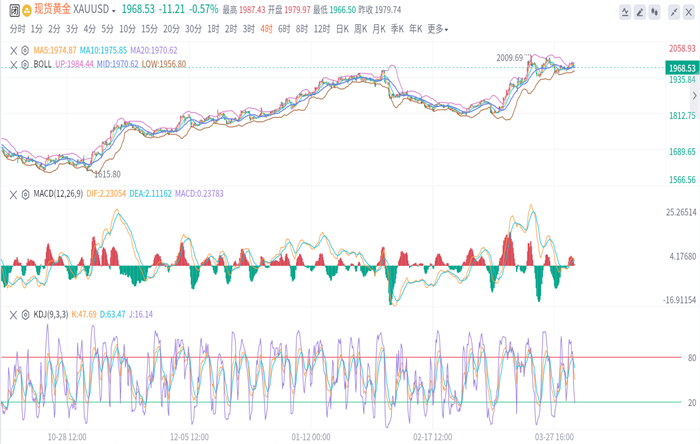The height and width of the screenshot is (444, 700).
Task: Select the 8时 timeframe
Action: coord(302,29)
